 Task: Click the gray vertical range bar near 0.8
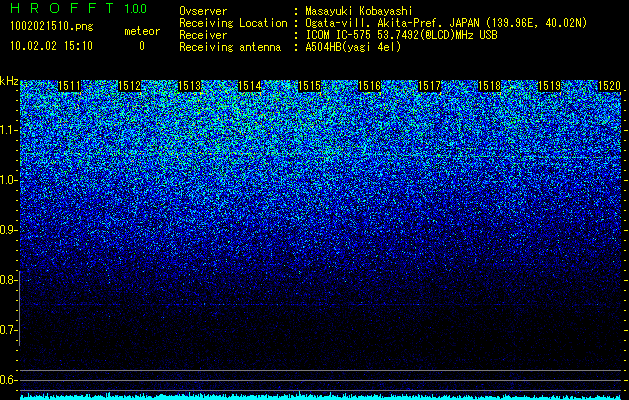tap(20, 308)
